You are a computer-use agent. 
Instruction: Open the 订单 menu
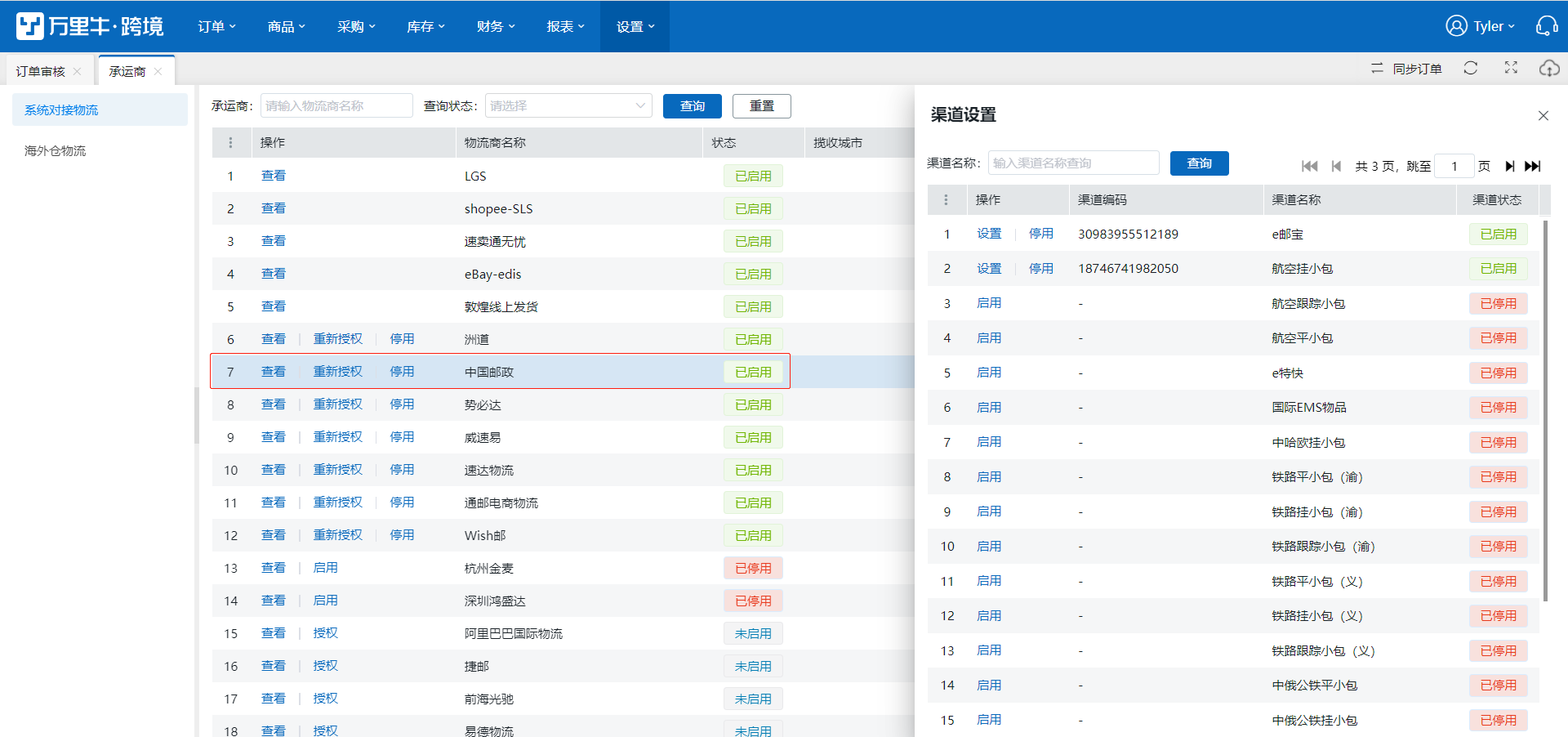[x=216, y=26]
